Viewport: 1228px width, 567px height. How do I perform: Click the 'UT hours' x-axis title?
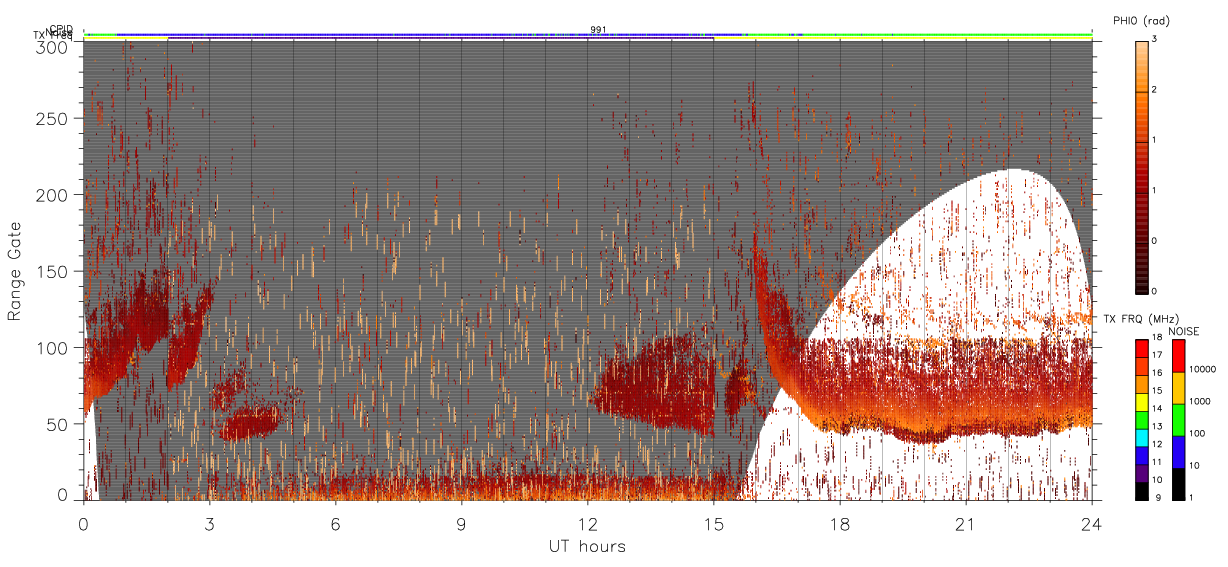point(587,546)
